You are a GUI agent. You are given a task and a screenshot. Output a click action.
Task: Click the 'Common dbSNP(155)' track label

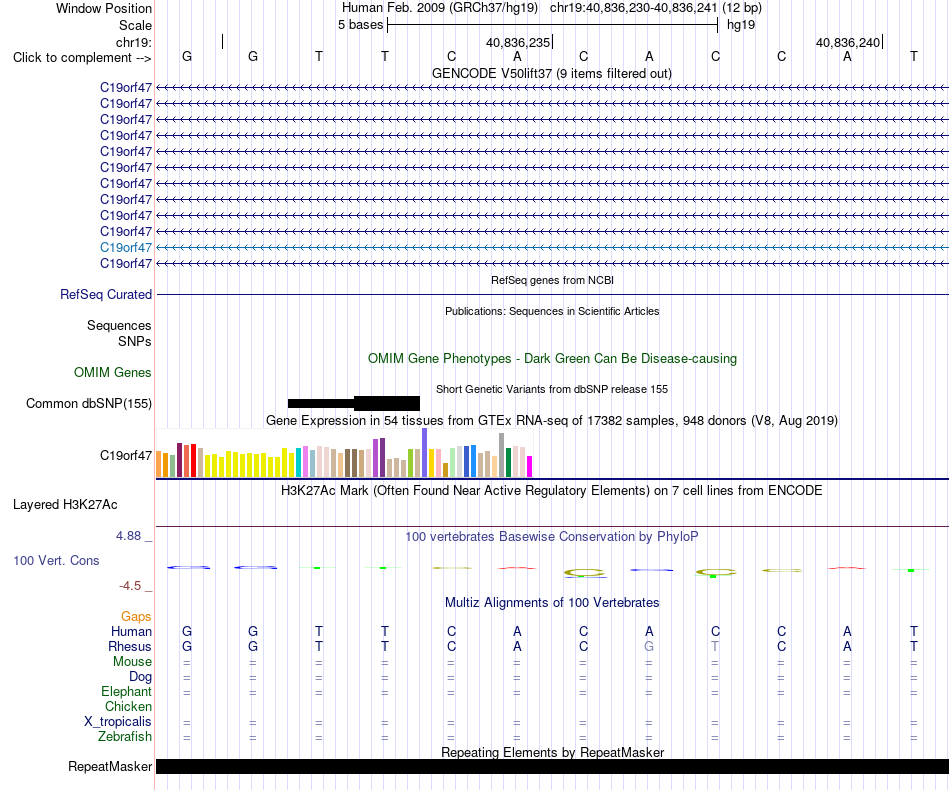tap(89, 403)
